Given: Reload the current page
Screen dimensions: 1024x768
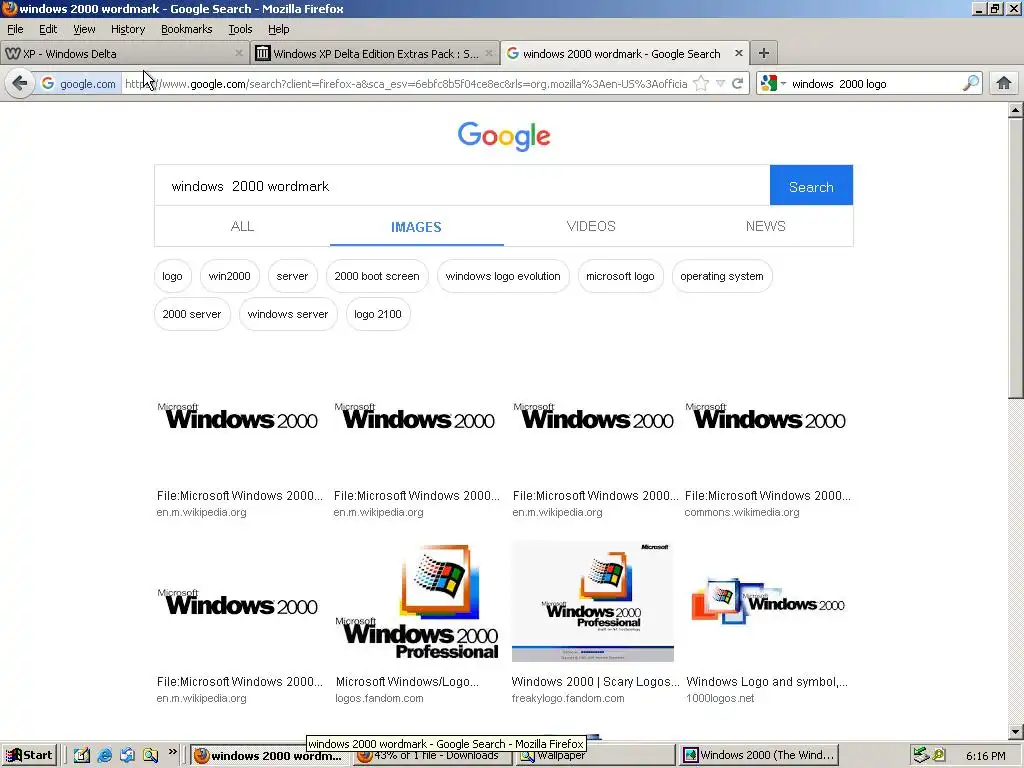Looking at the screenshot, I should click(738, 84).
